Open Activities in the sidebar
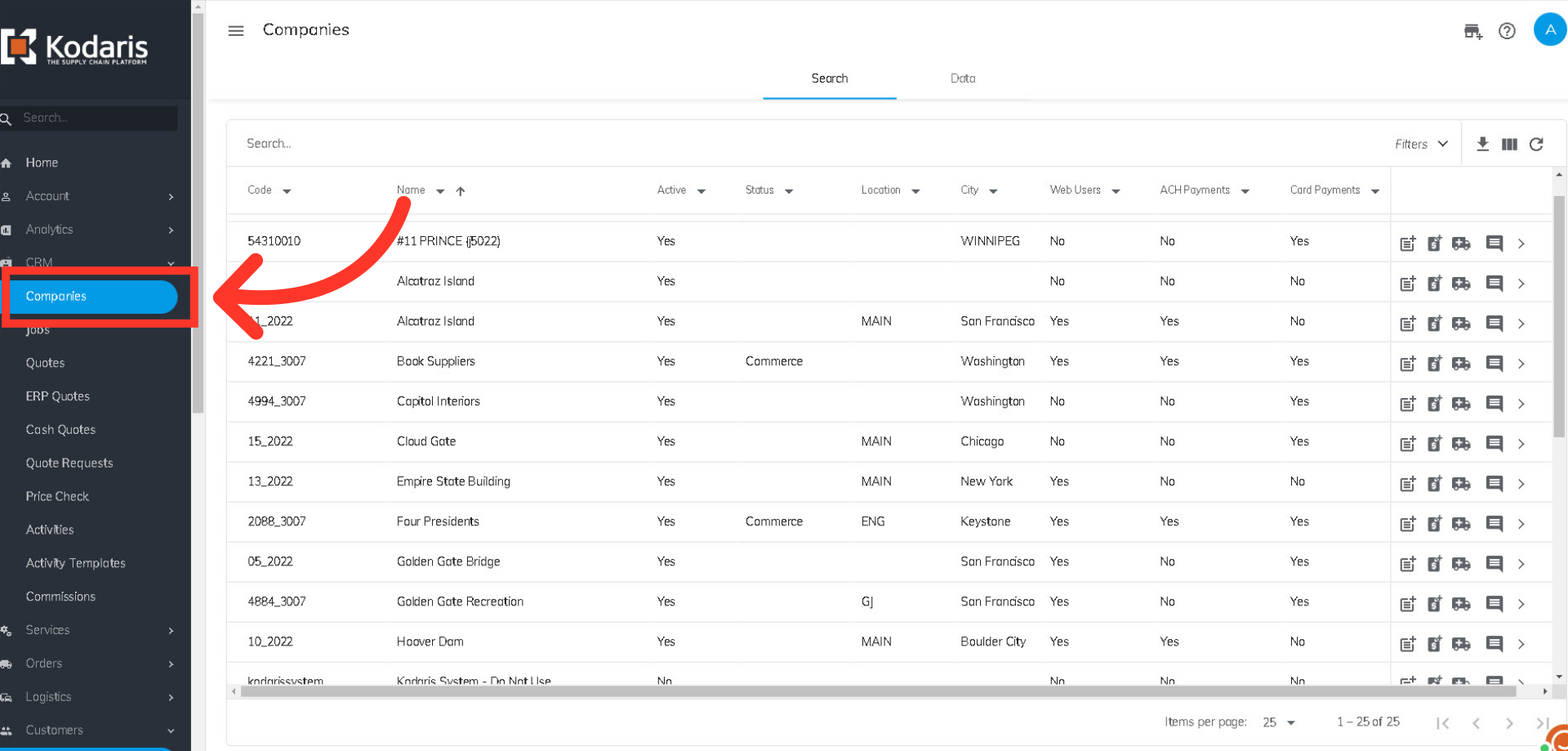This screenshot has width=1568, height=751. [50, 530]
